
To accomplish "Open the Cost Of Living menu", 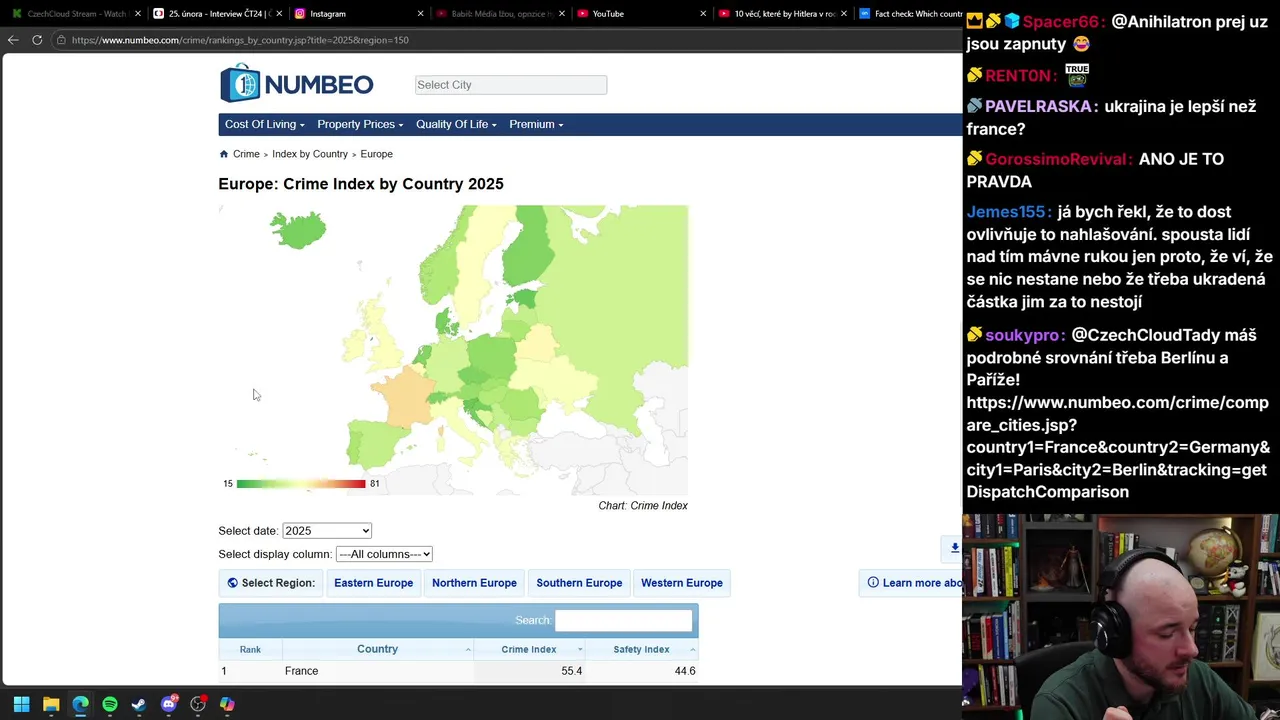I will pos(264,124).
